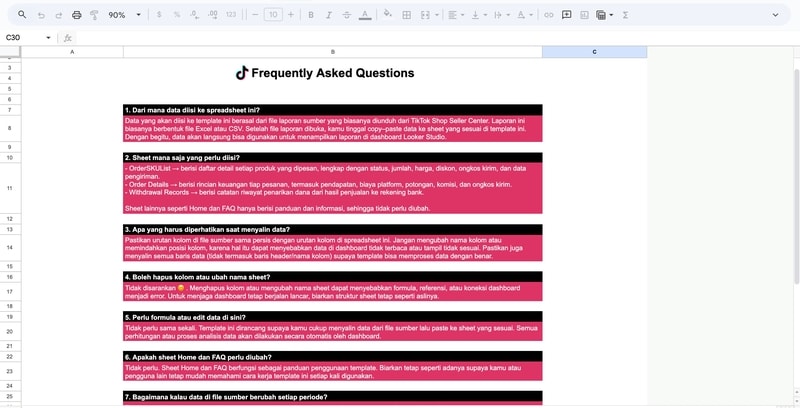This screenshot has width=800, height=408.
Task: Select column A header
Action: click(72, 52)
